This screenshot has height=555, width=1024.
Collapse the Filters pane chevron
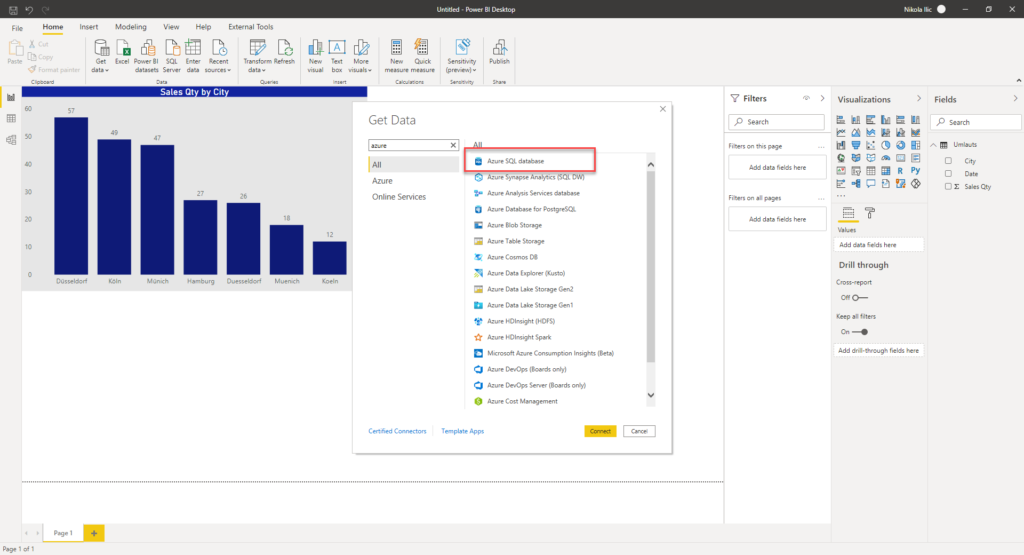pyautogui.click(x=822, y=99)
